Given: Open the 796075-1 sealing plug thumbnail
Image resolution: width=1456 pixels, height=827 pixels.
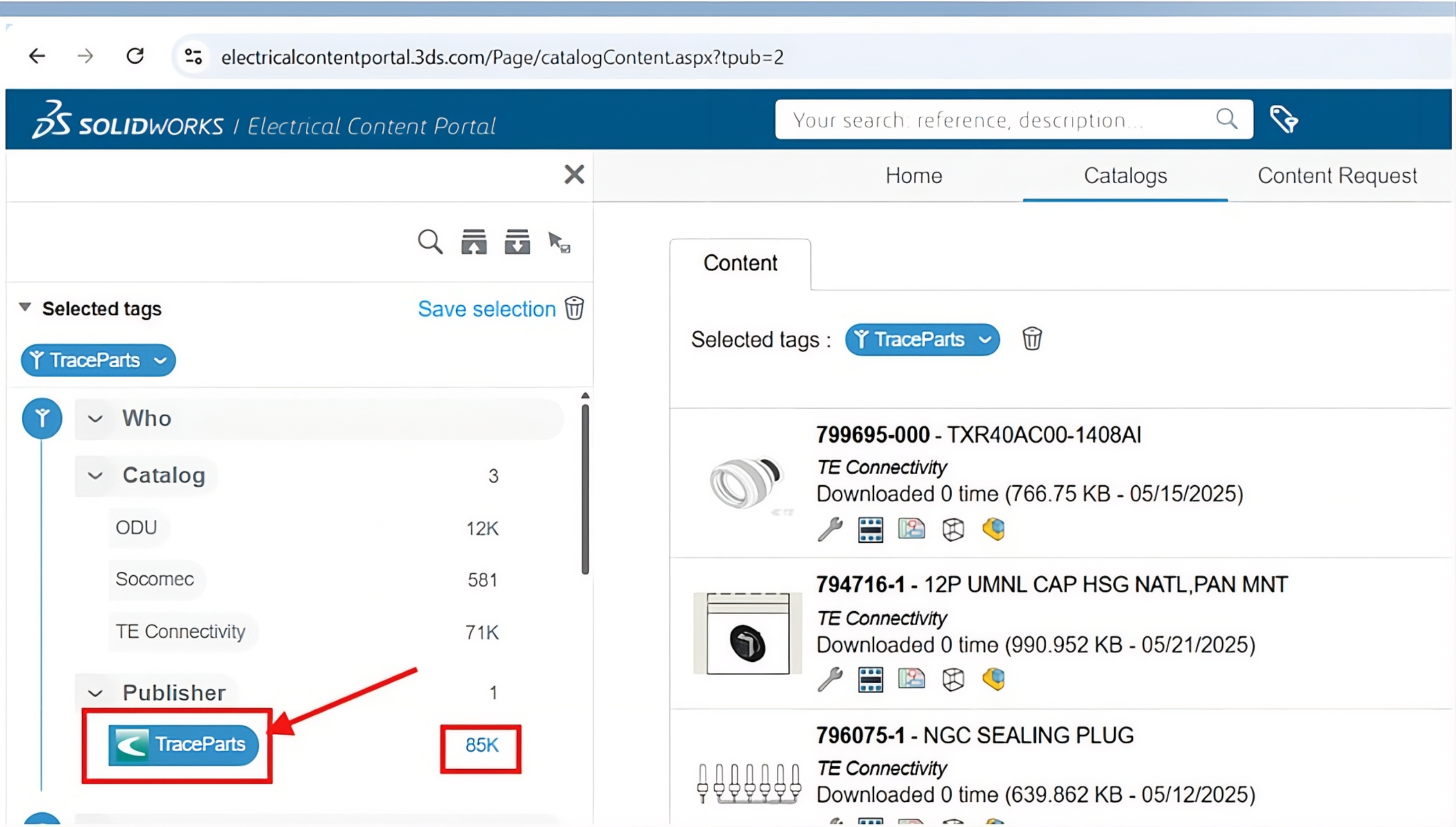Looking at the screenshot, I should 748,783.
